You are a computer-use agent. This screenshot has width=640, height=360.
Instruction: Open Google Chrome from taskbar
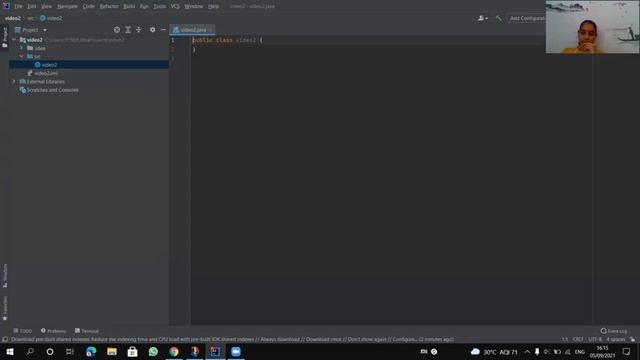(174, 351)
